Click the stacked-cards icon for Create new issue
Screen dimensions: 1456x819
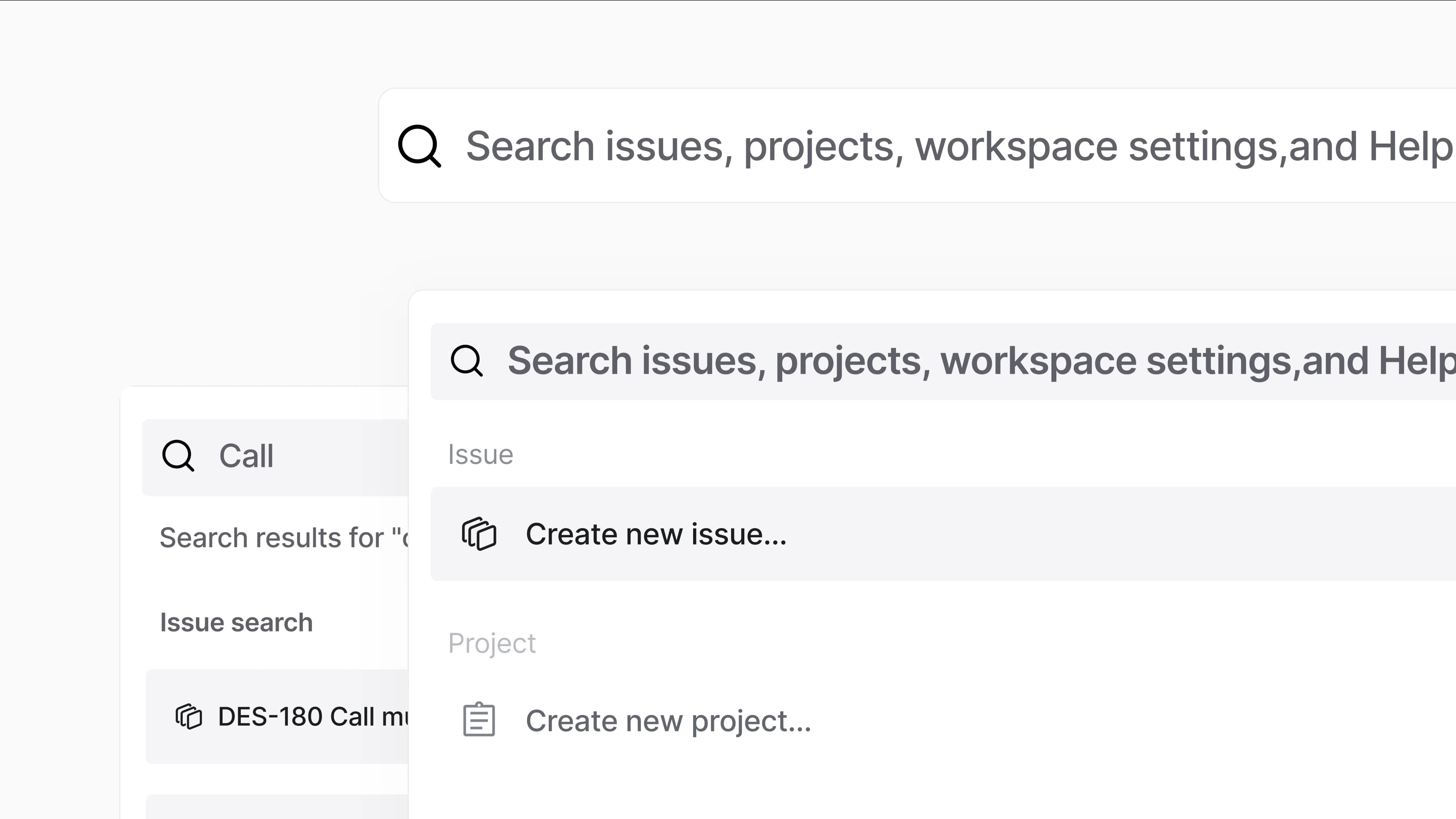(479, 533)
